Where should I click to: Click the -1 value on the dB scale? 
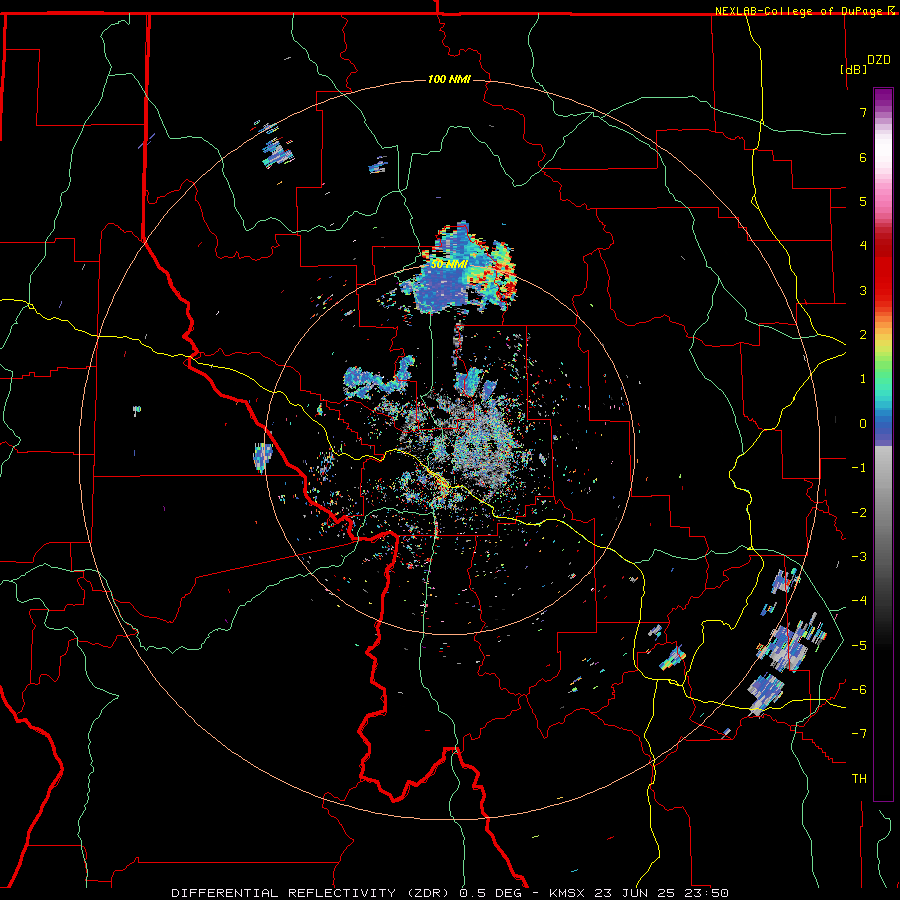click(x=859, y=468)
